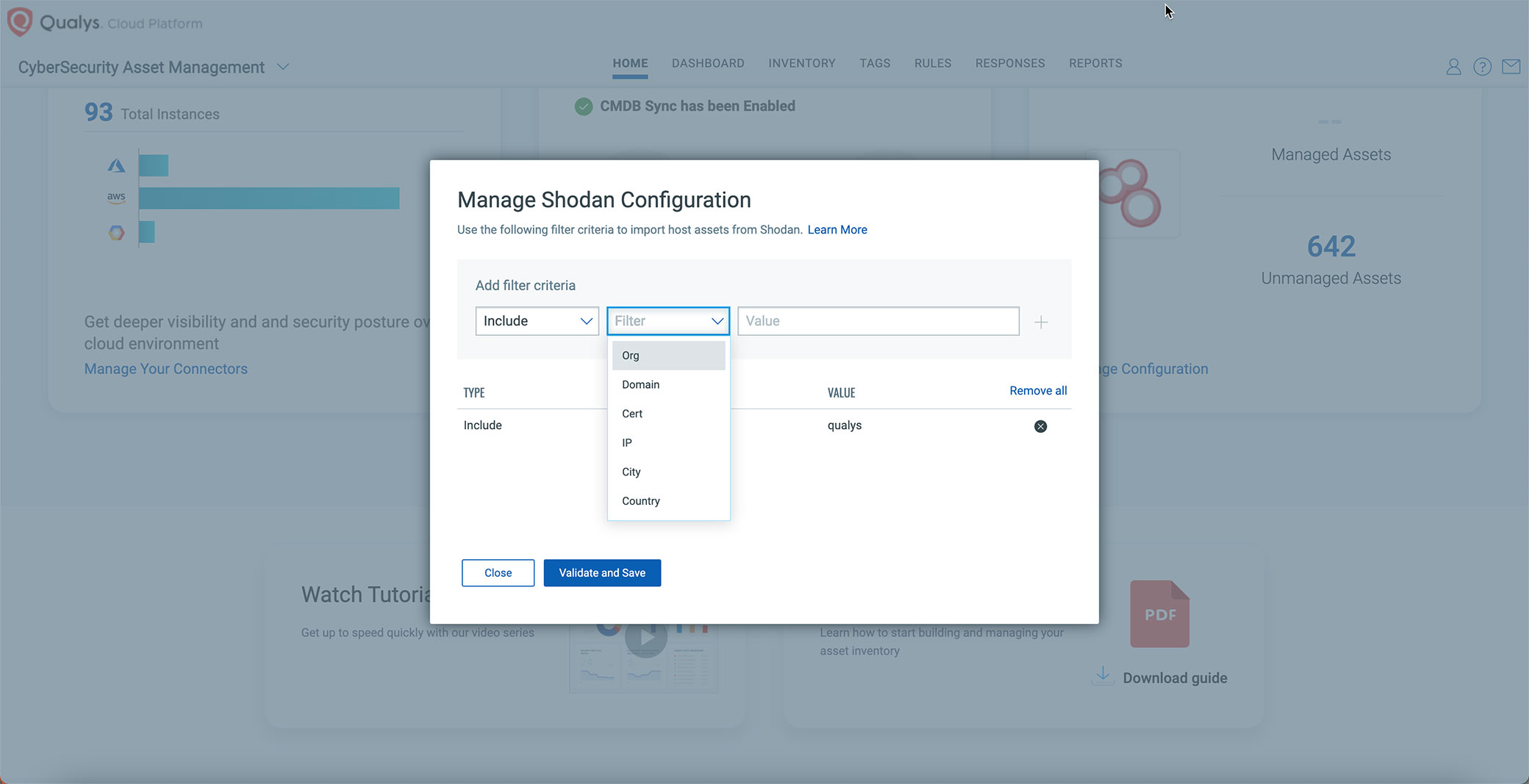Viewport: 1529px width, 784px height.
Task: Click the Qualys logo
Action: tap(19, 21)
